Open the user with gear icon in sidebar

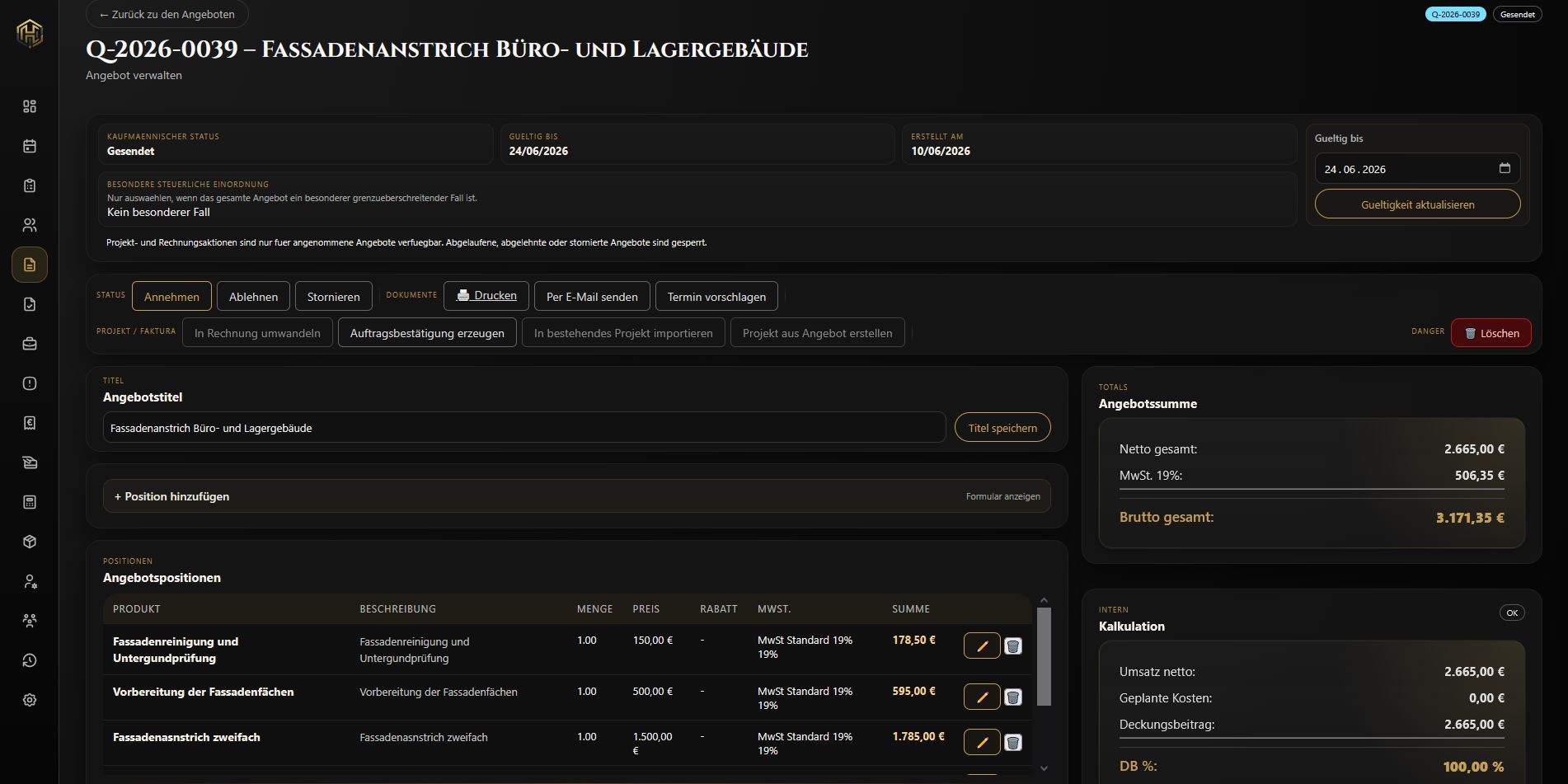tap(30, 581)
